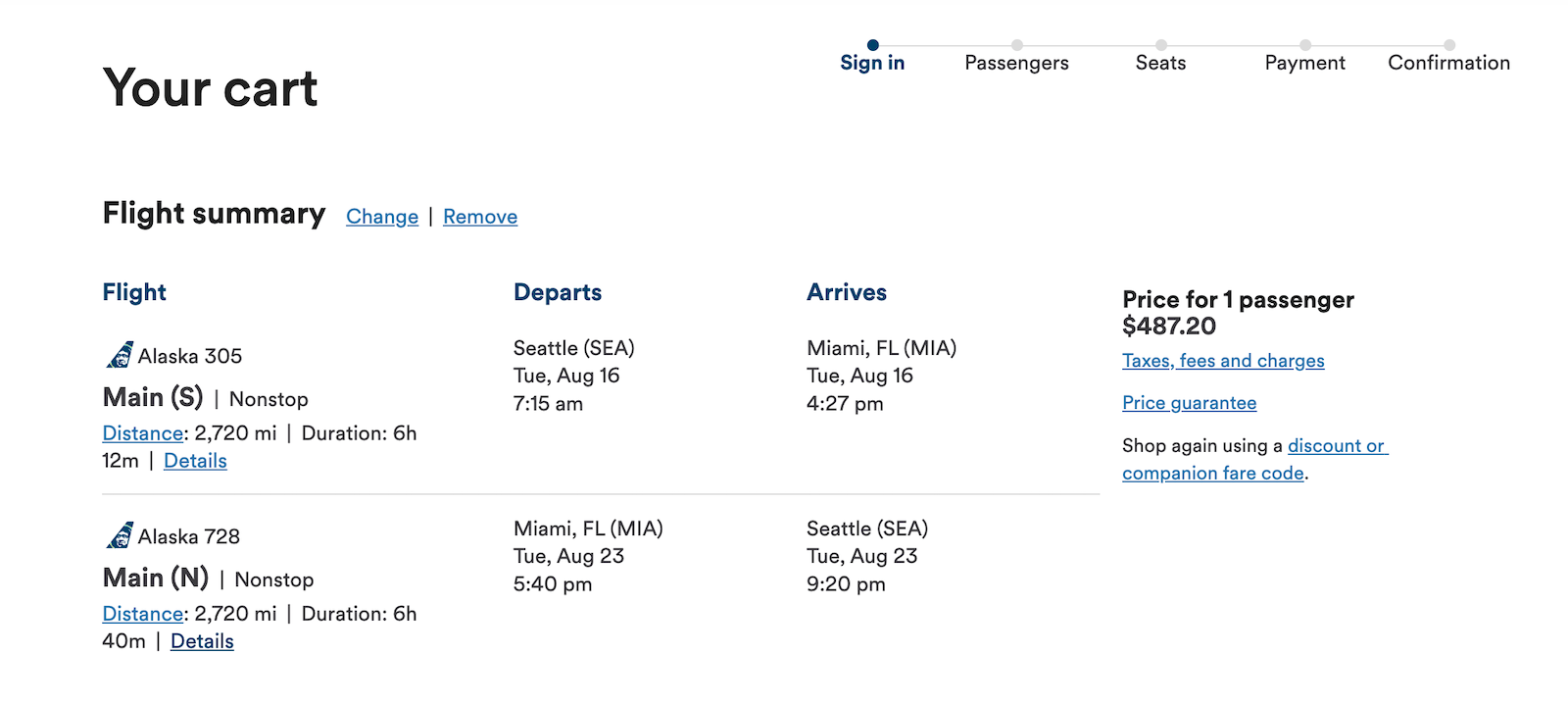Click the Payment step dot

[1304, 43]
